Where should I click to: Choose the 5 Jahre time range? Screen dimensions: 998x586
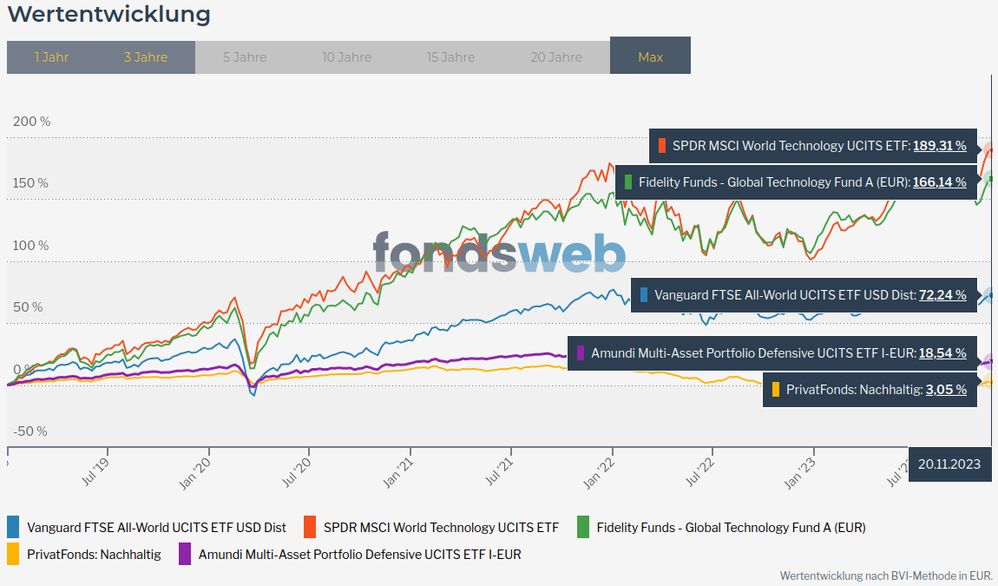pos(245,57)
